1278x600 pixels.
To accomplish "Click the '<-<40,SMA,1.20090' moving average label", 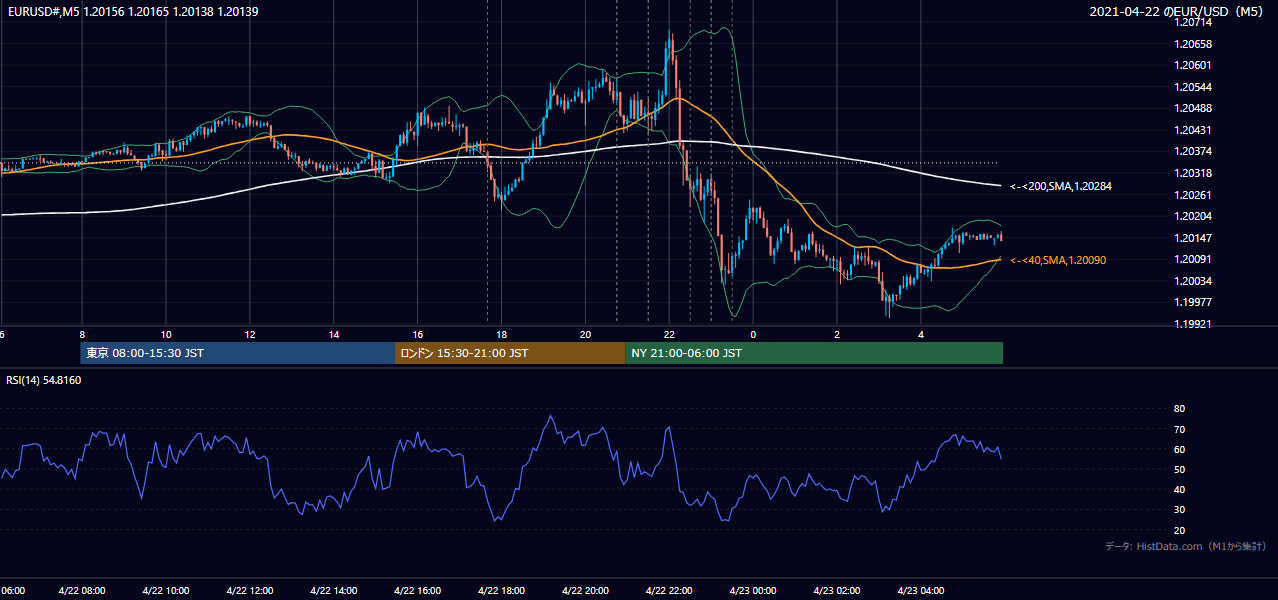I will click(x=1058, y=260).
